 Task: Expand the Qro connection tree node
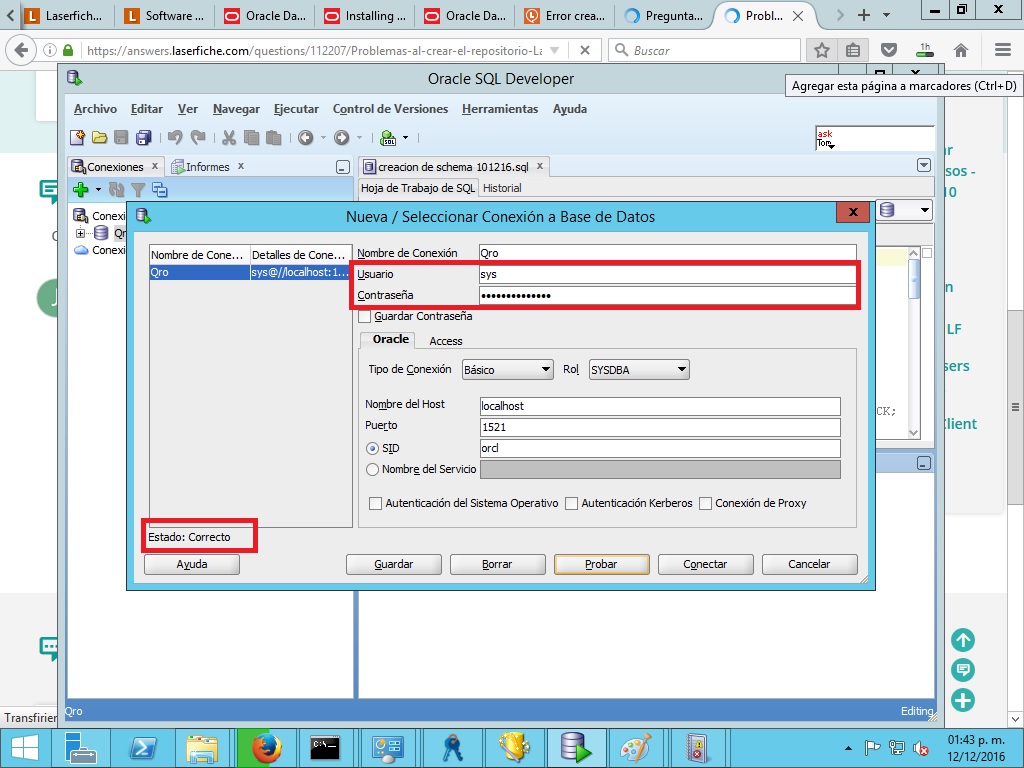click(80, 233)
